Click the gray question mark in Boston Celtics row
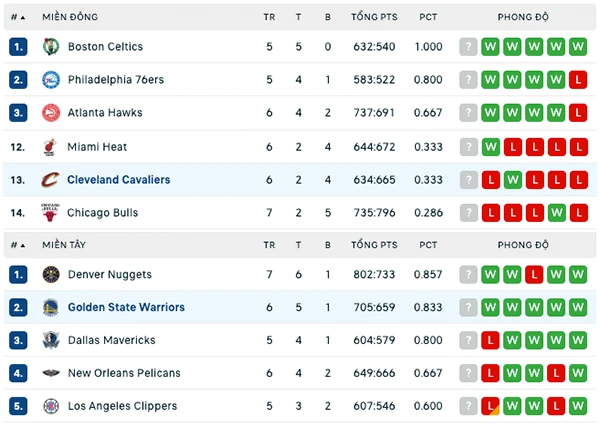 click(x=468, y=47)
